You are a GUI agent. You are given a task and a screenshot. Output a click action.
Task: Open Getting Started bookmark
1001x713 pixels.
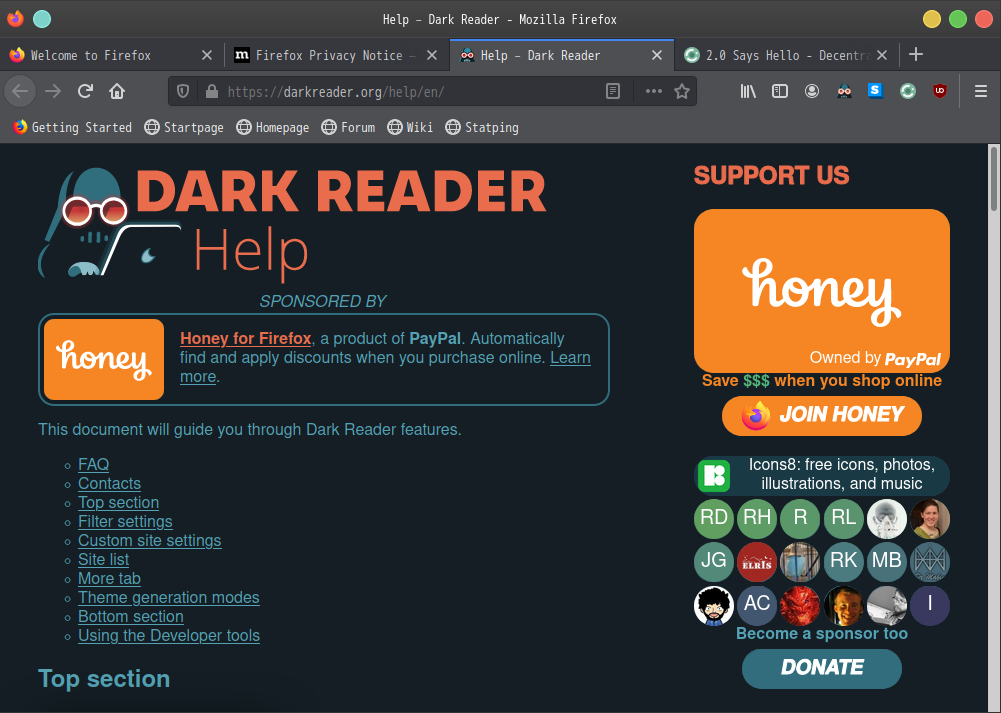tap(73, 127)
